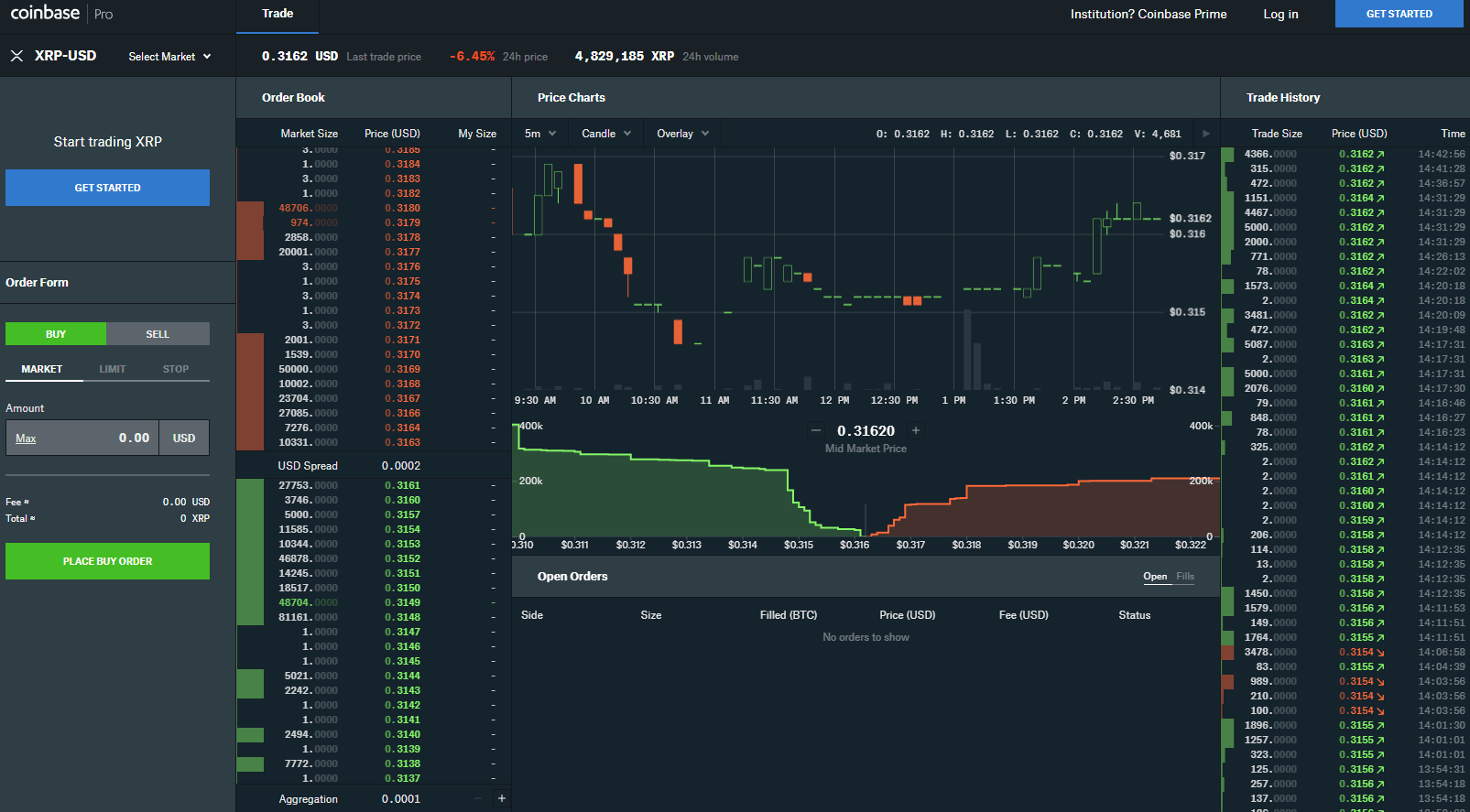Switch to the Trade tab

[278, 14]
